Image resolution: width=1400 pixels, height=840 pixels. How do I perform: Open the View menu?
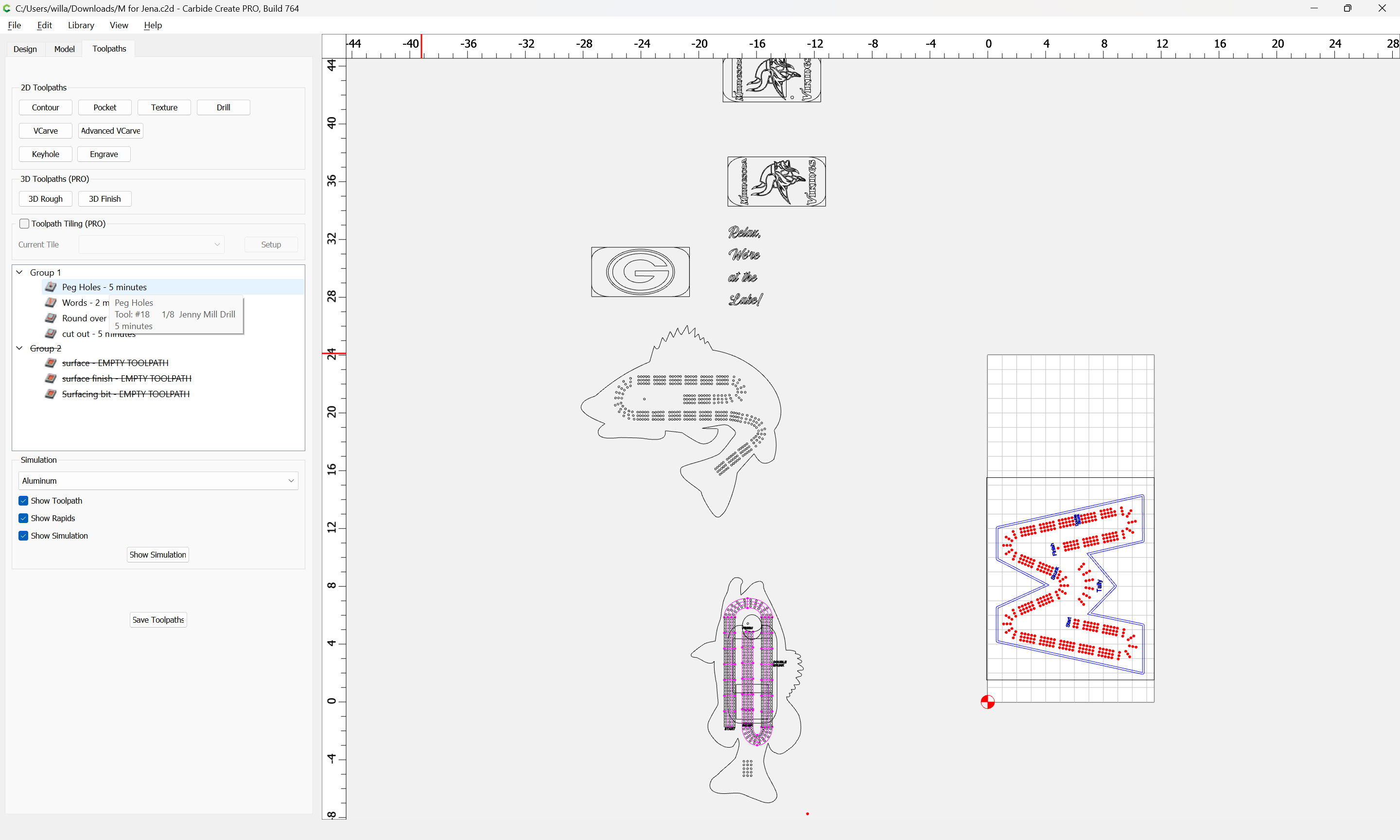click(119, 25)
